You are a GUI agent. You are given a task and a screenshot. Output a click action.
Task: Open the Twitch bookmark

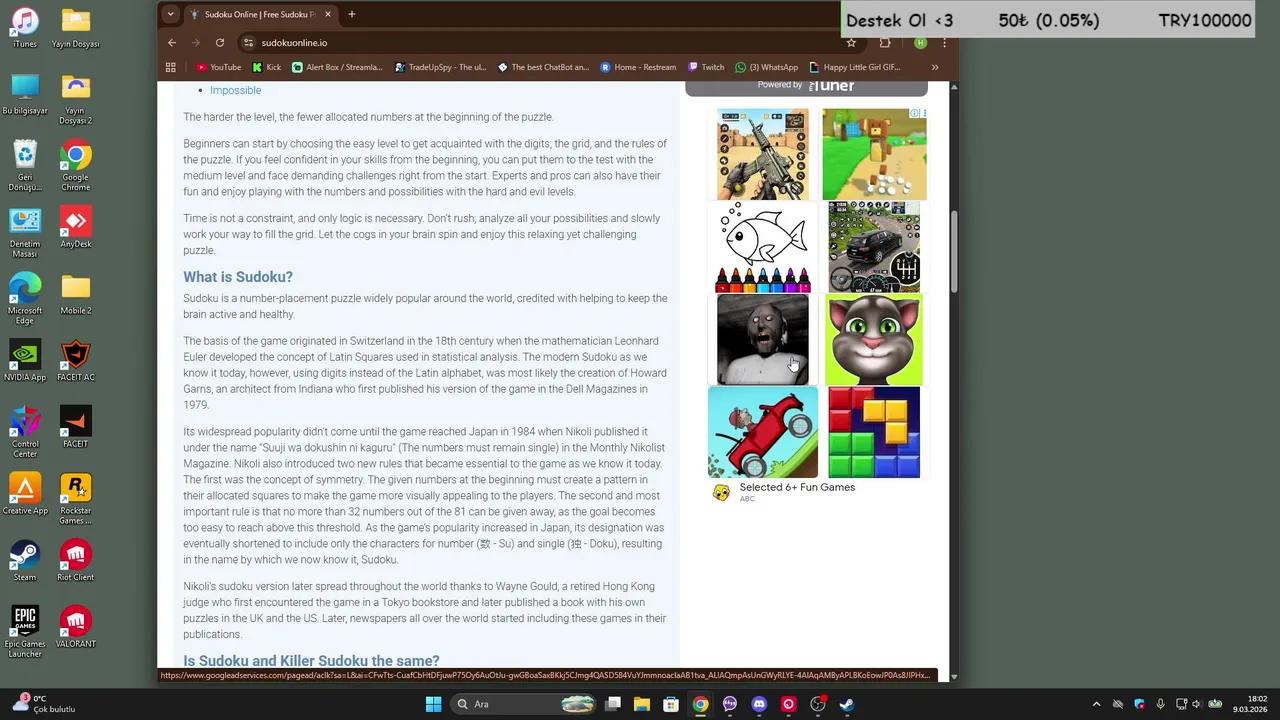(706, 67)
